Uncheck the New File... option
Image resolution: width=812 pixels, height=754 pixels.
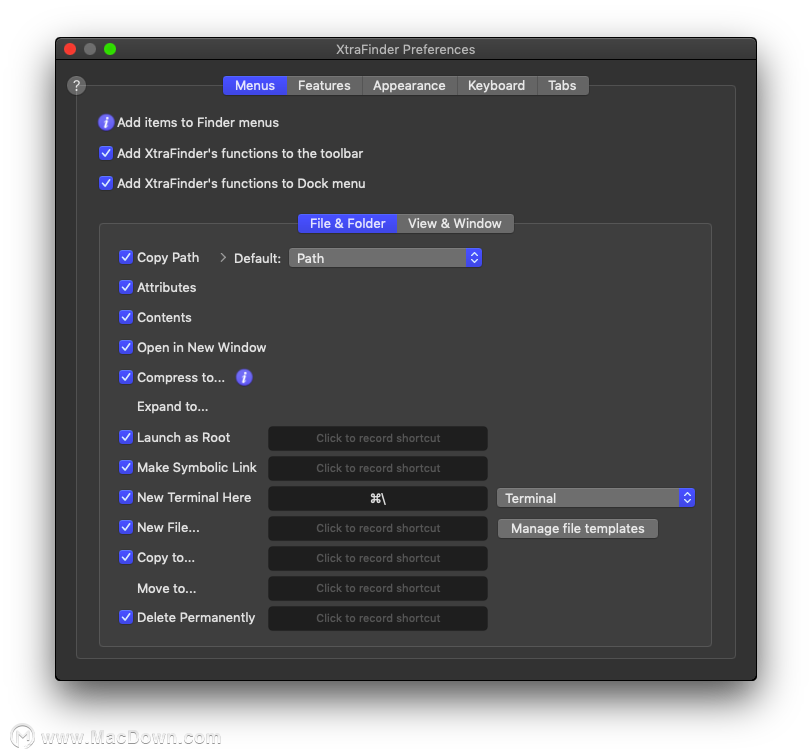[126, 527]
